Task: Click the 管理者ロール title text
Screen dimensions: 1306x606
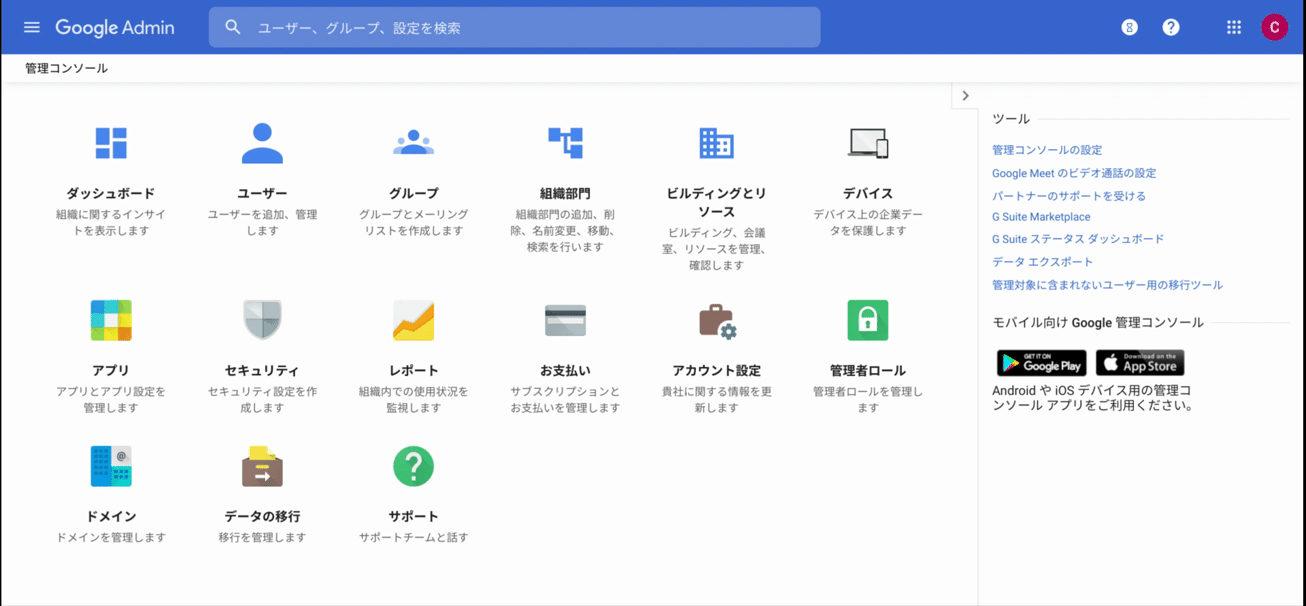Action: (868, 370)
